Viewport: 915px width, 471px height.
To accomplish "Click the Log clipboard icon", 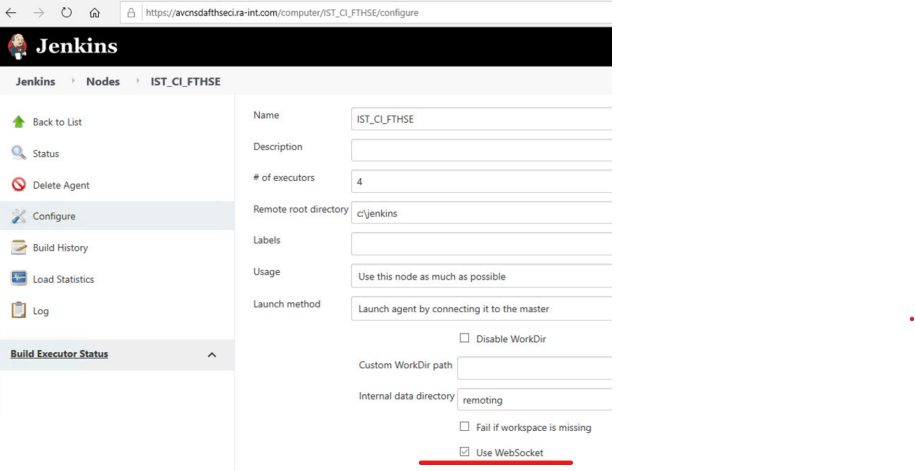I will pos(18,310).
